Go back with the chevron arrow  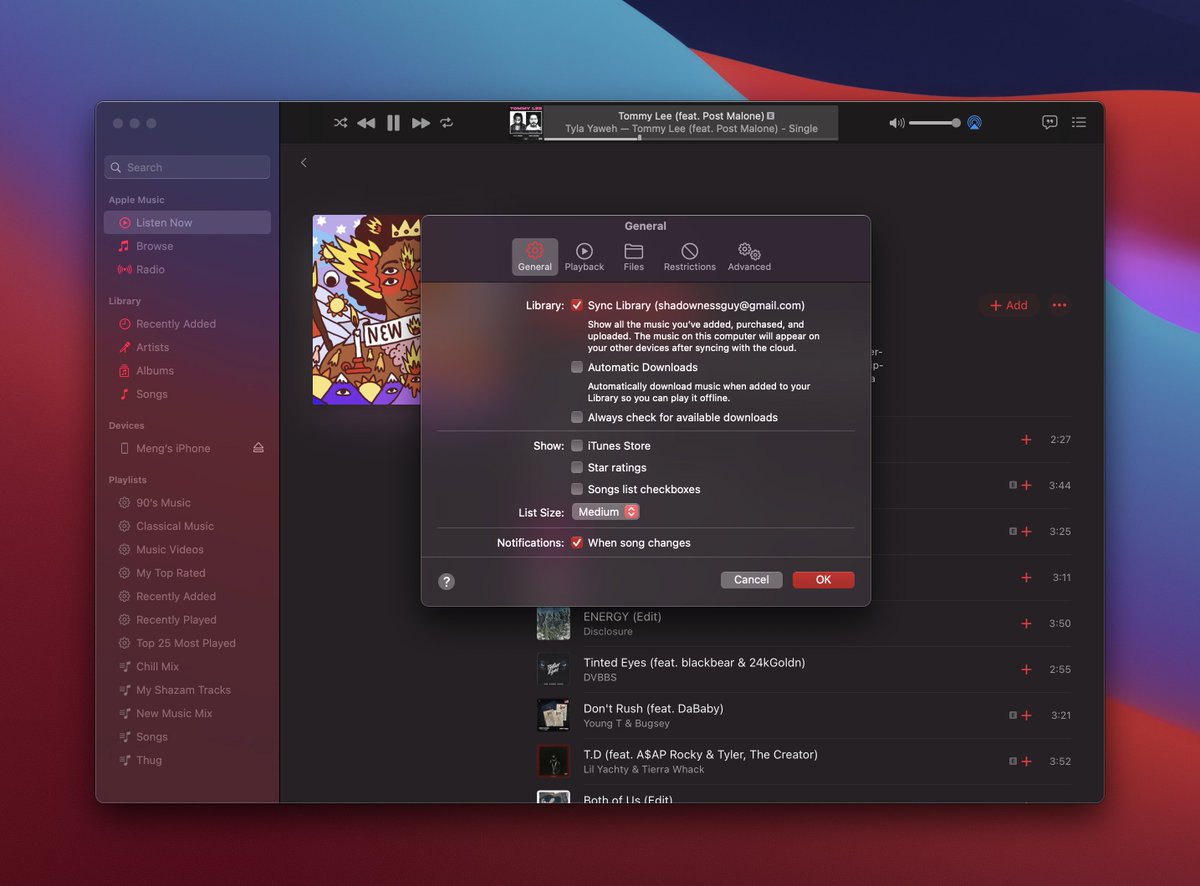pos(304,162)
